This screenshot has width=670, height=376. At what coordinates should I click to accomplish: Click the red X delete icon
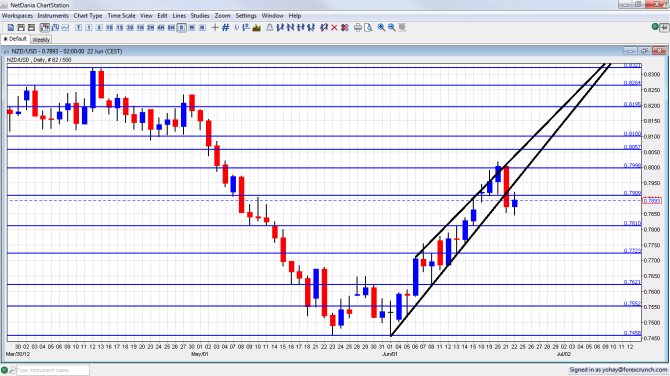click(334, 27)
